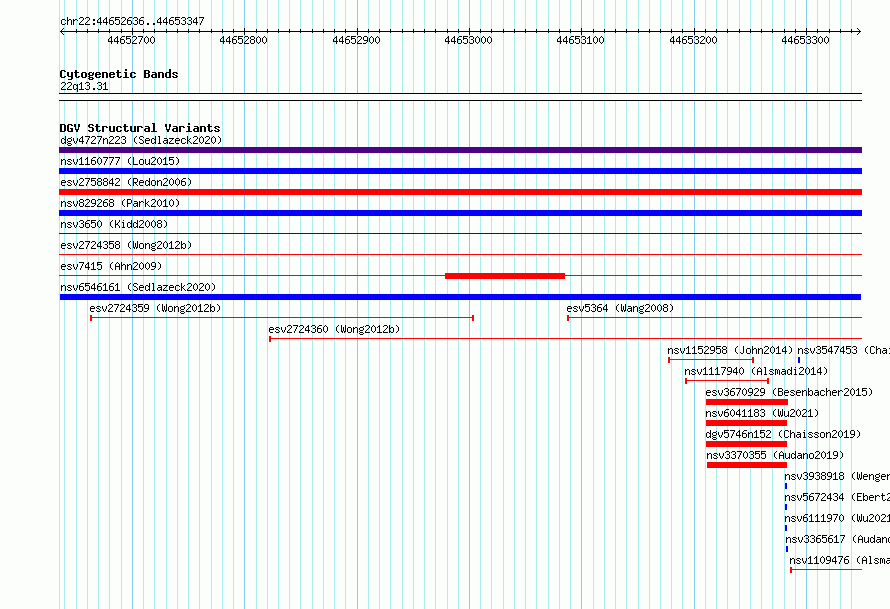Open the nsv1160777 (Lou2015) variant label
Viewport: 890px width, 609px height.
120,161
